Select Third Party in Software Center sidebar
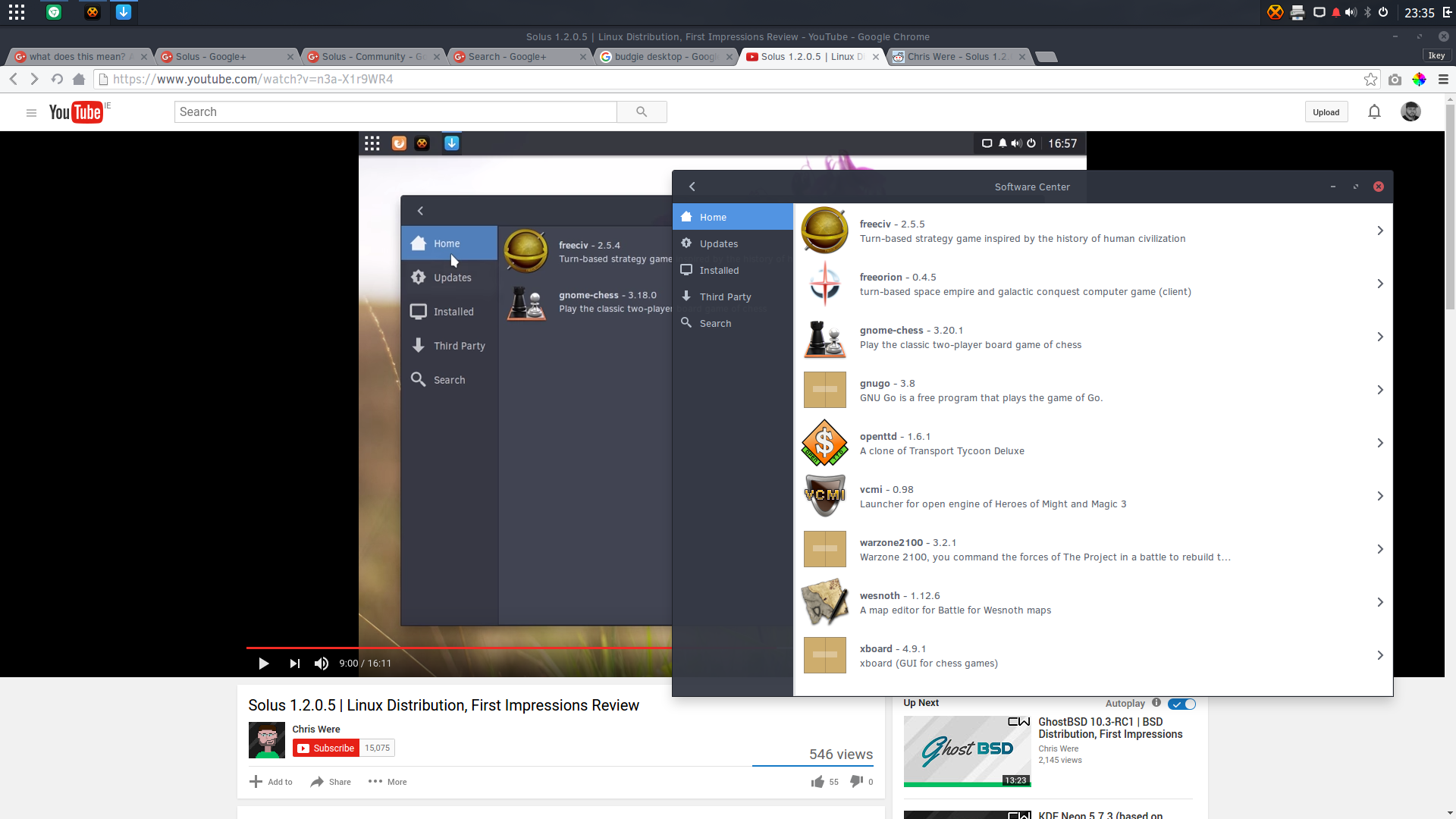The width and height of the screenshot is (1456, 819). (733, 297)
